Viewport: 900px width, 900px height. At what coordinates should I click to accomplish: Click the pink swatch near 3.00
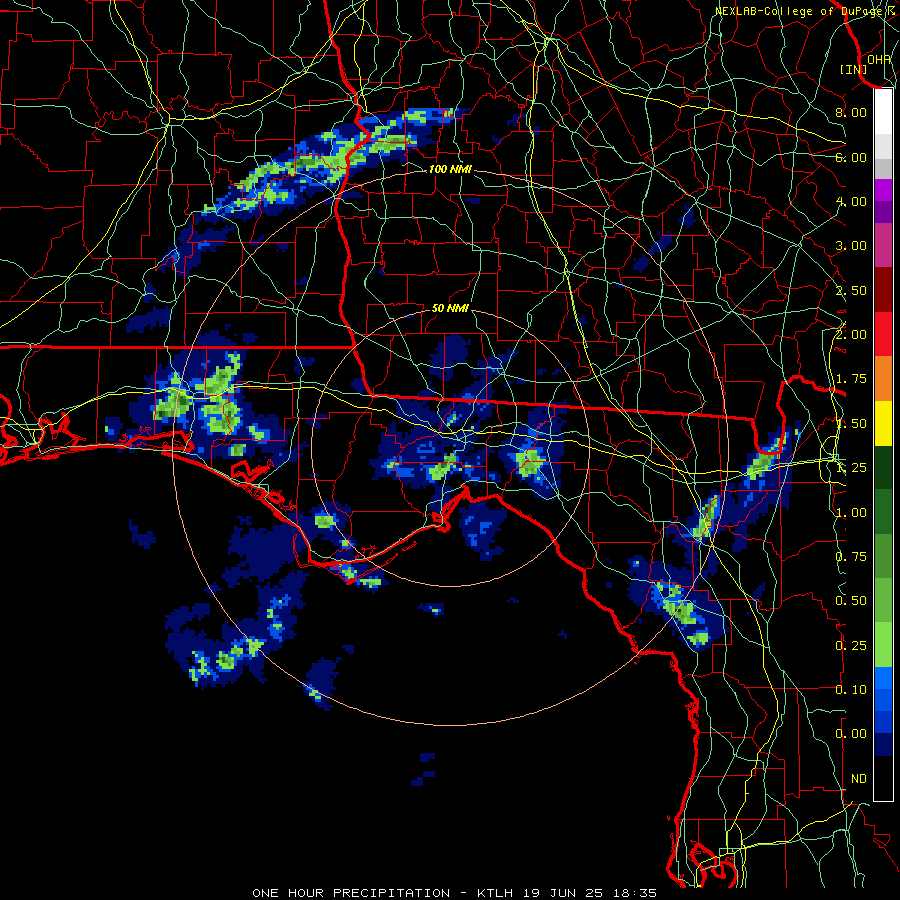(x=883, y=245)
